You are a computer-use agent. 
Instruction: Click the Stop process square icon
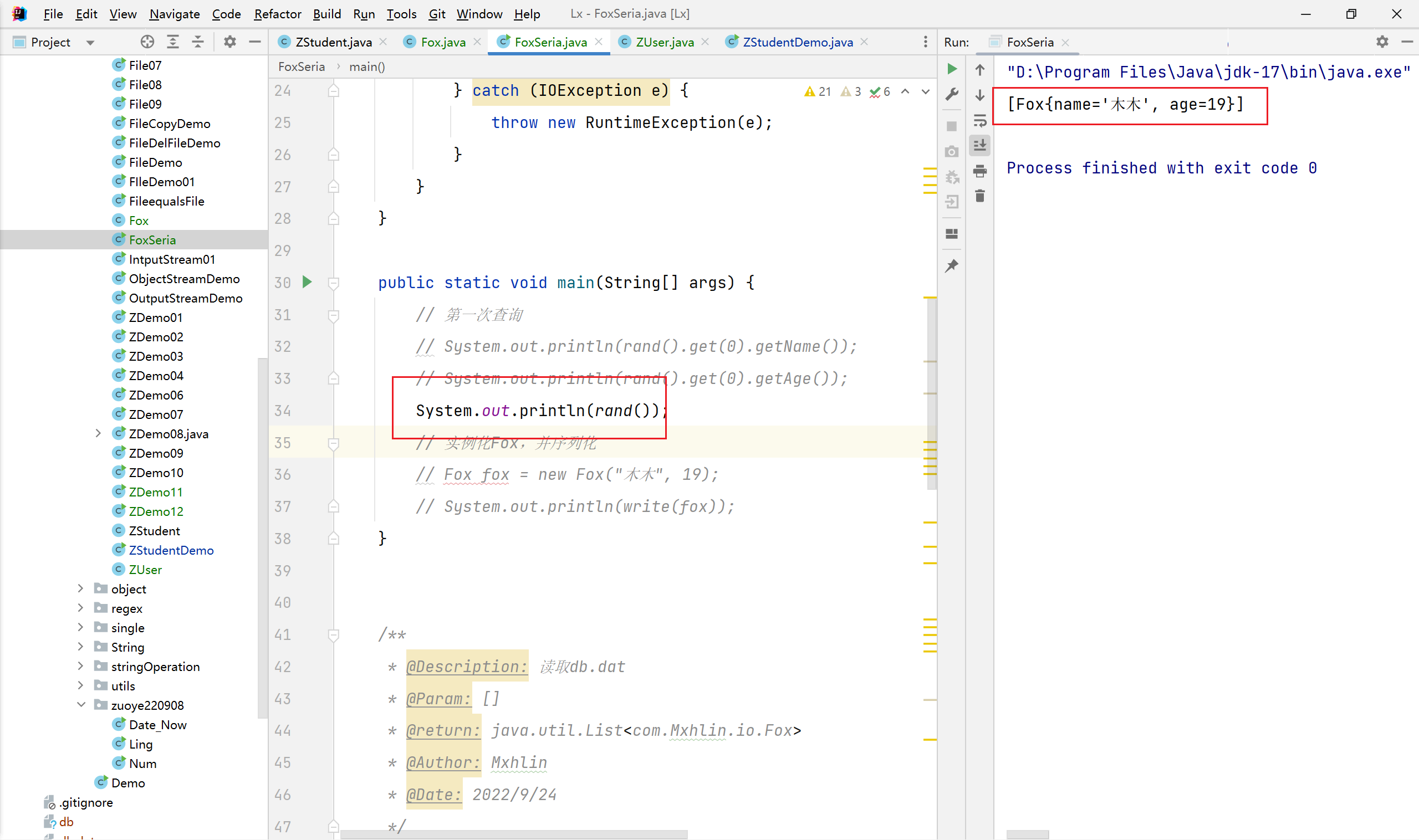pyautogui.click(x=952, y=126)
